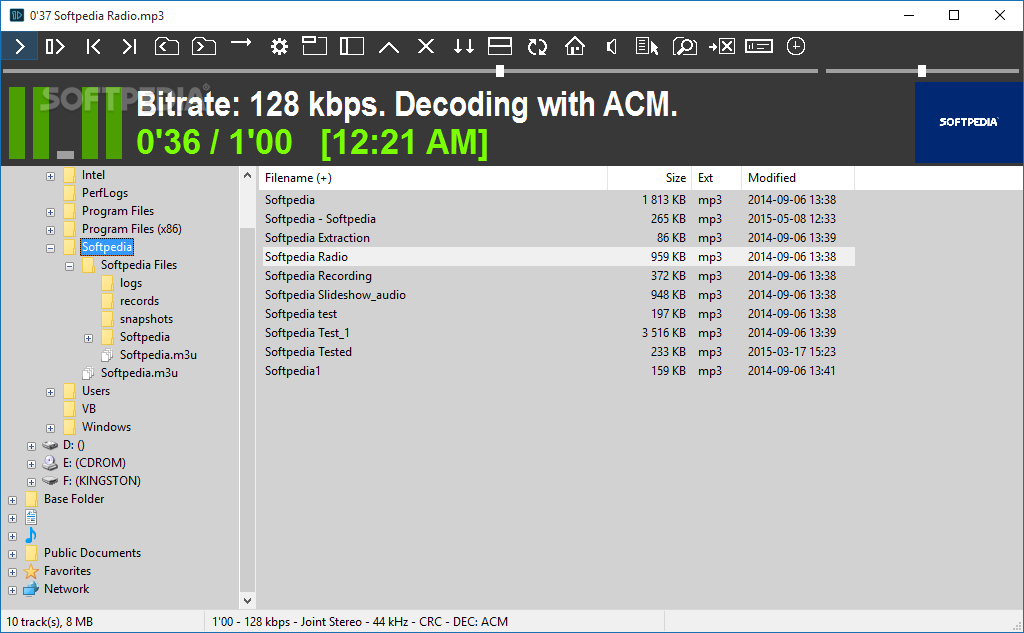Sort by Filename (+) column header
Screen dimensions: 1024x633
click(434, 178)
